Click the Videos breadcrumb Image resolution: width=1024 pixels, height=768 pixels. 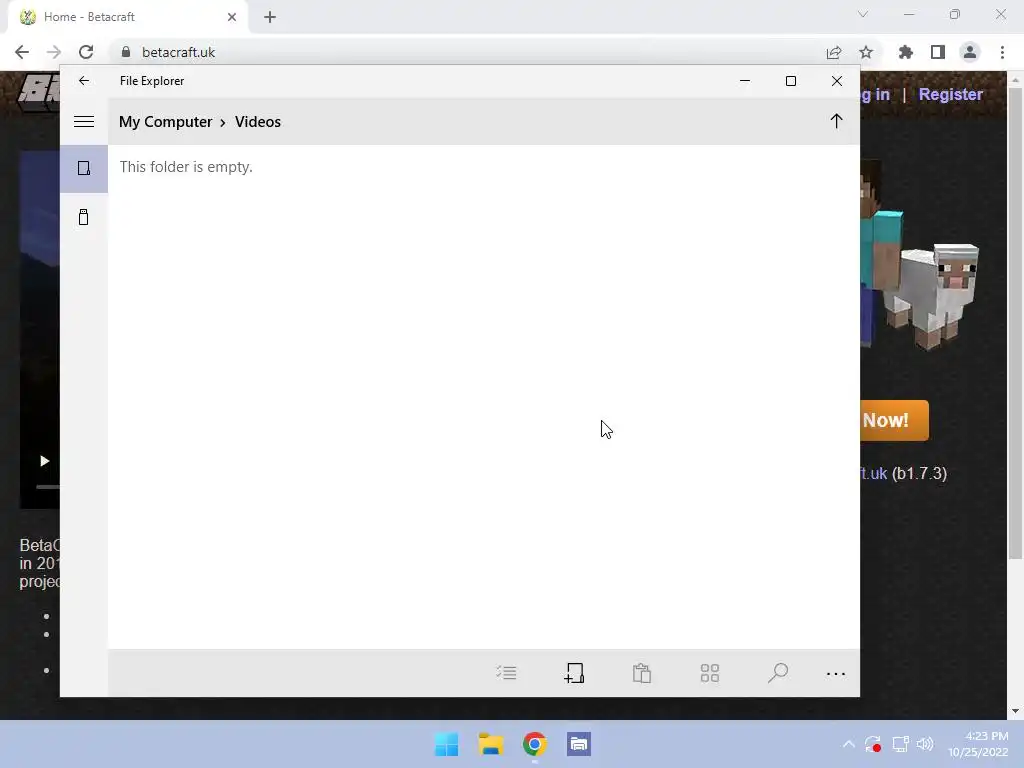(258, 122)
